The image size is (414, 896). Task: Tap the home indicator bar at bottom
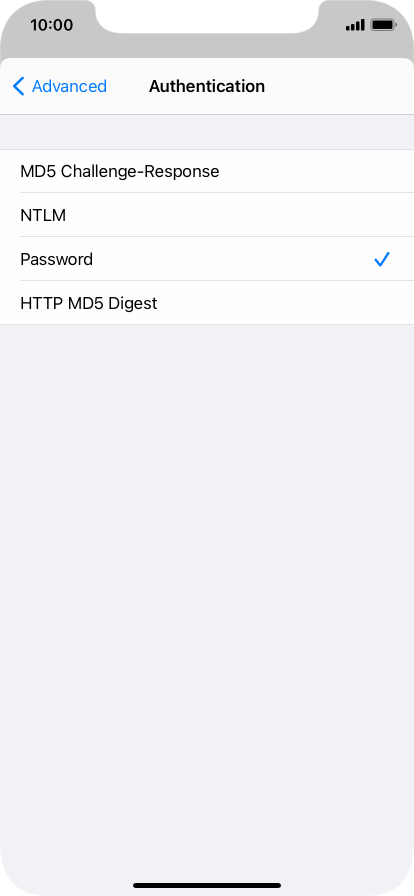point(207,886)
